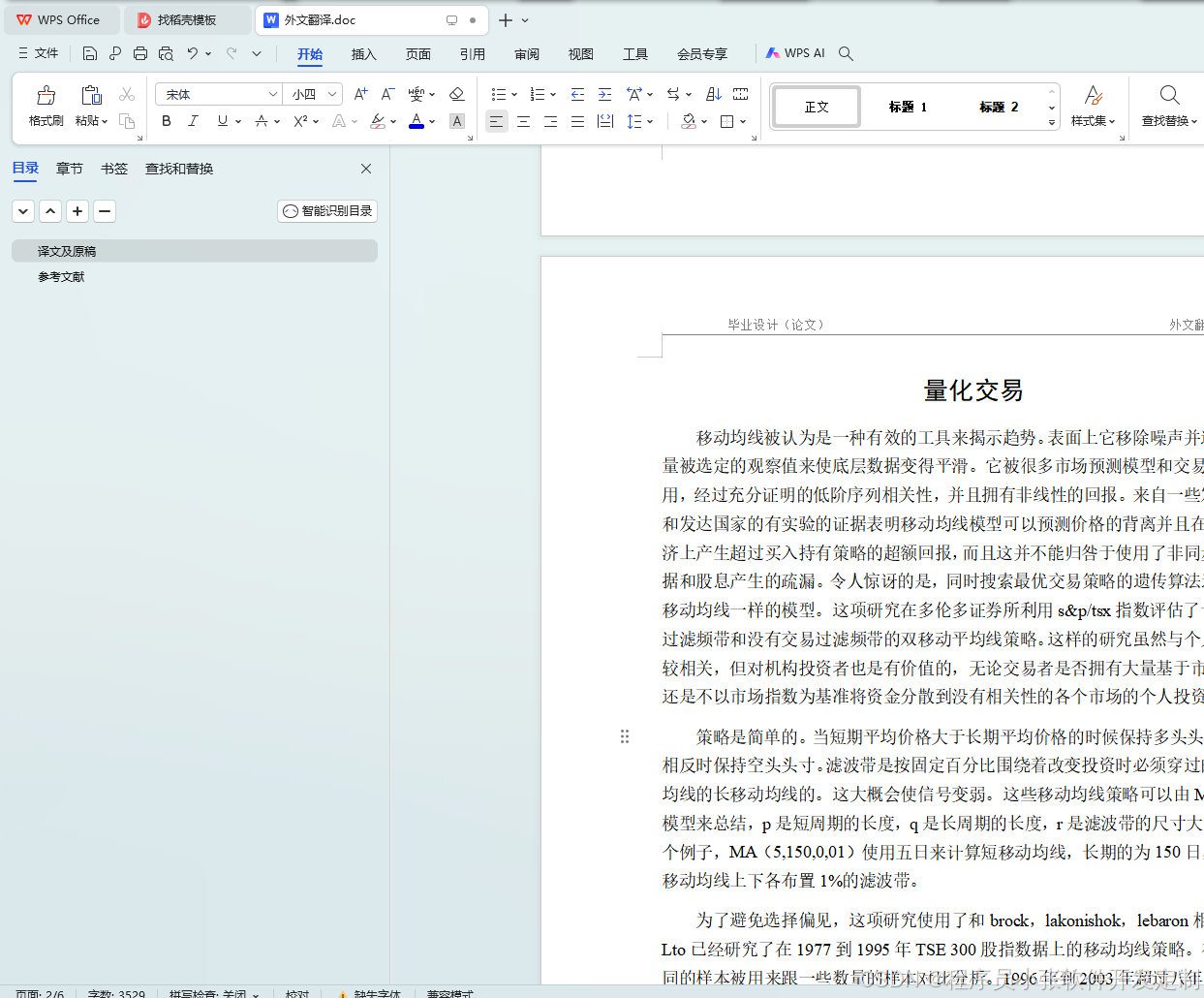Toggle bold formatting

click(166, 121)
